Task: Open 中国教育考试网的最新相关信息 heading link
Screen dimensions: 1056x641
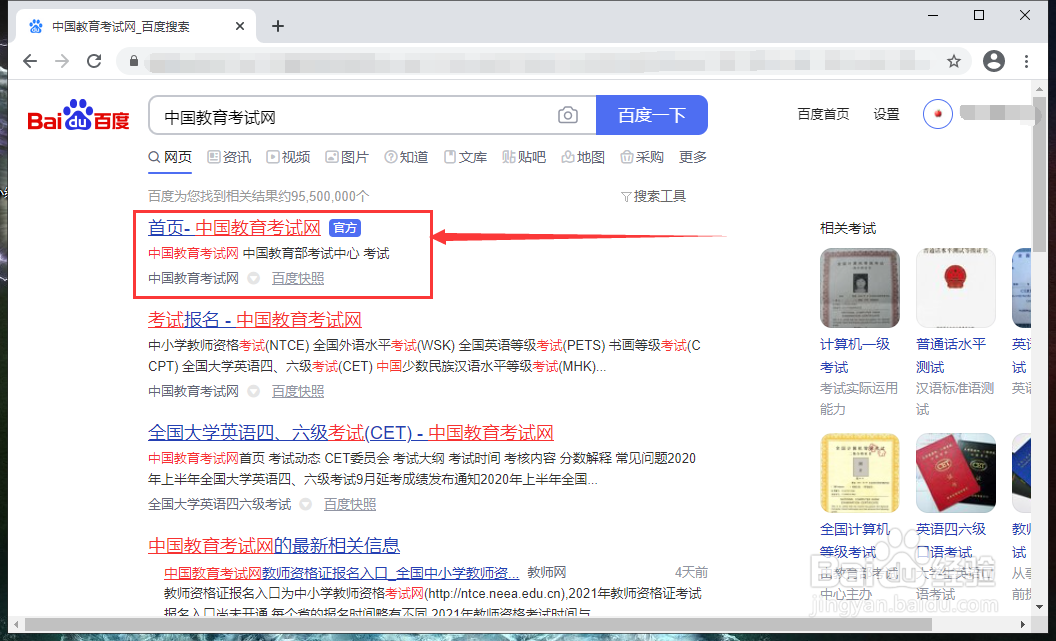Action: coord(274,546)
